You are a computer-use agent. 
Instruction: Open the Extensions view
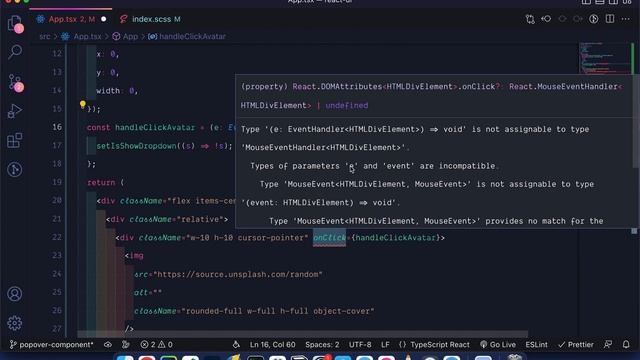pos(15,140)
